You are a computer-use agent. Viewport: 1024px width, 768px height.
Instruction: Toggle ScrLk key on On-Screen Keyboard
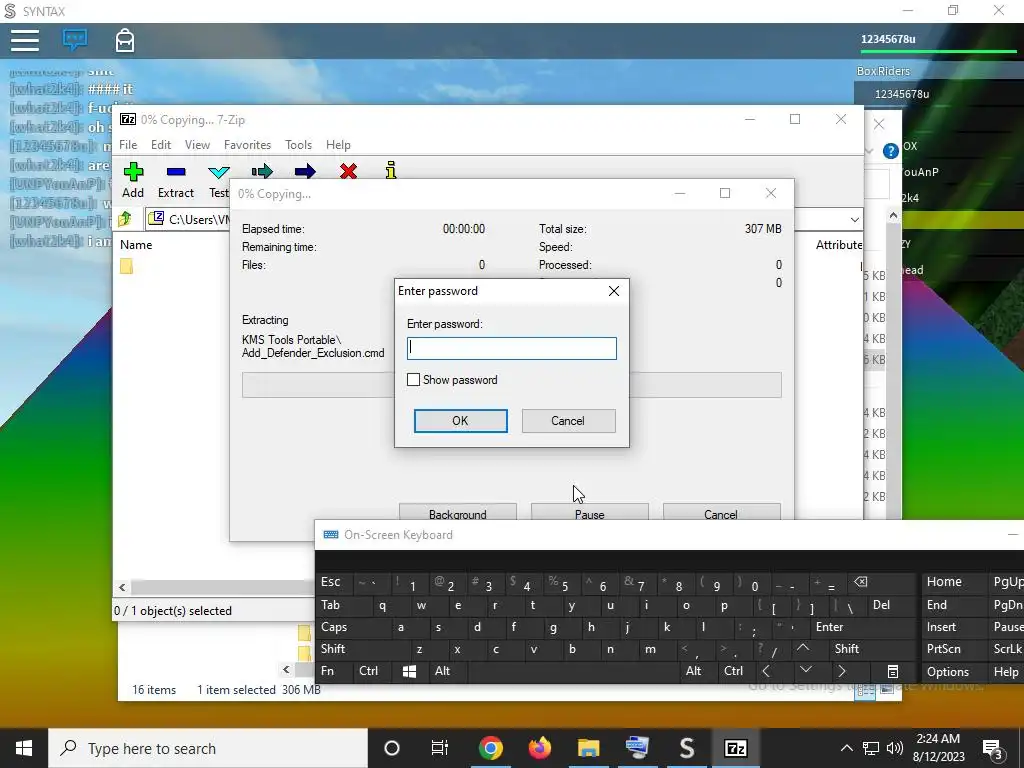(1007, 649)
